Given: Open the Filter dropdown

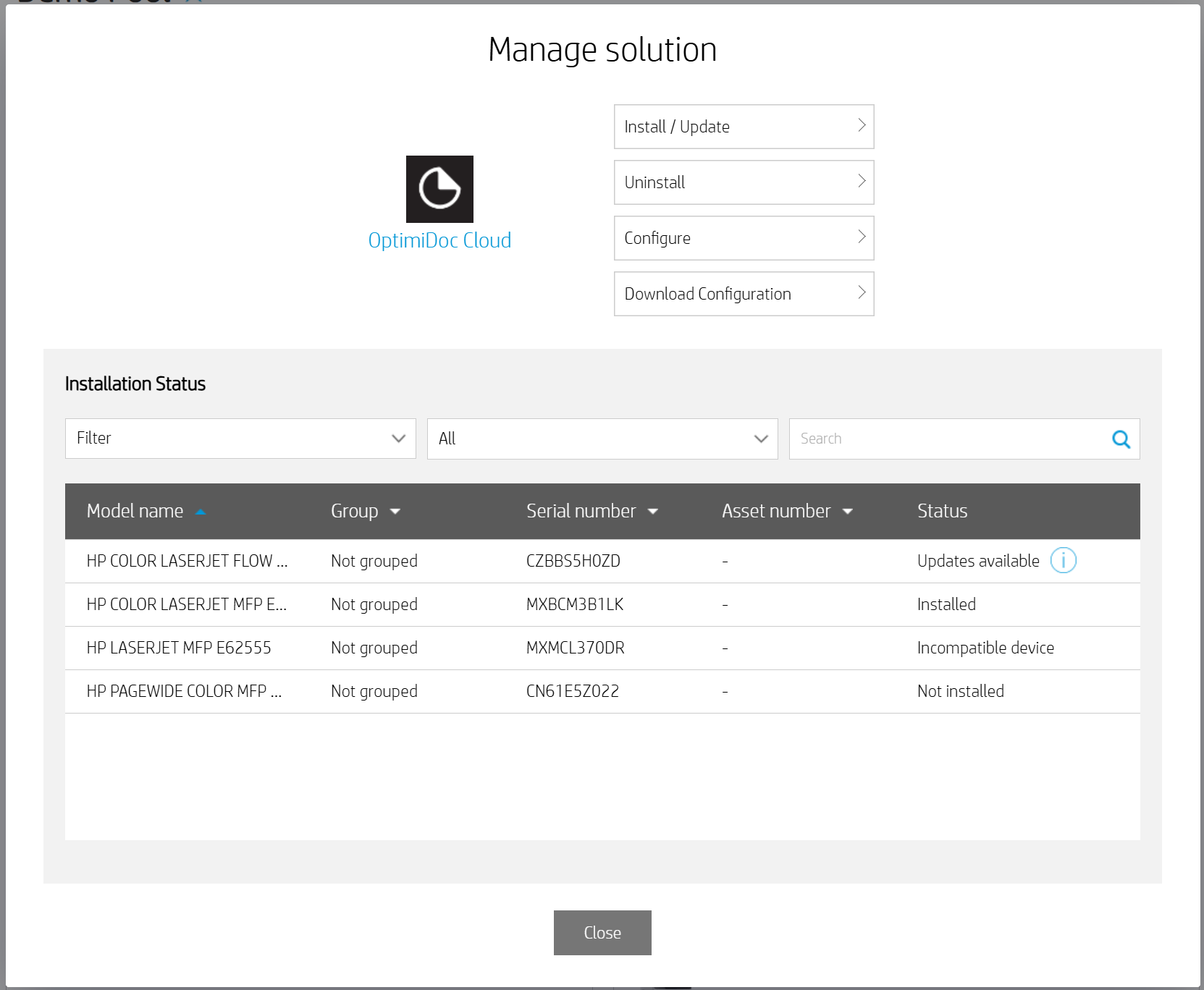Looking at the screenshot, I should coord(240,439).
